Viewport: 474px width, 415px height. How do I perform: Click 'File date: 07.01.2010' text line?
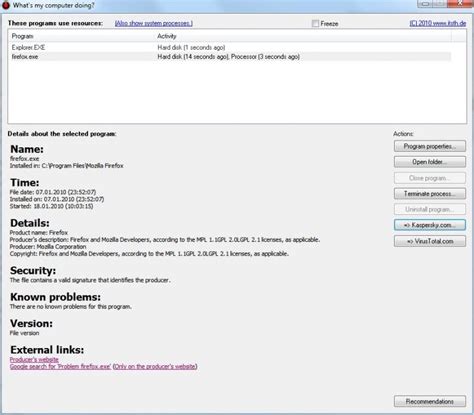(53, 192)
